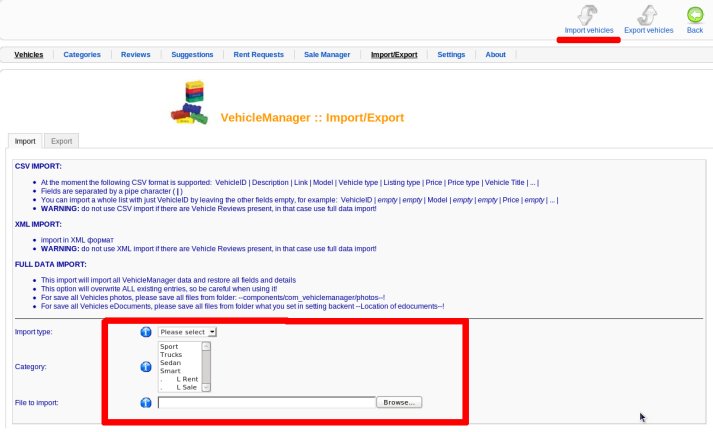Select L Rent subcategory in the list
Viewport: 713px width, 432px height.
[179, 379]
